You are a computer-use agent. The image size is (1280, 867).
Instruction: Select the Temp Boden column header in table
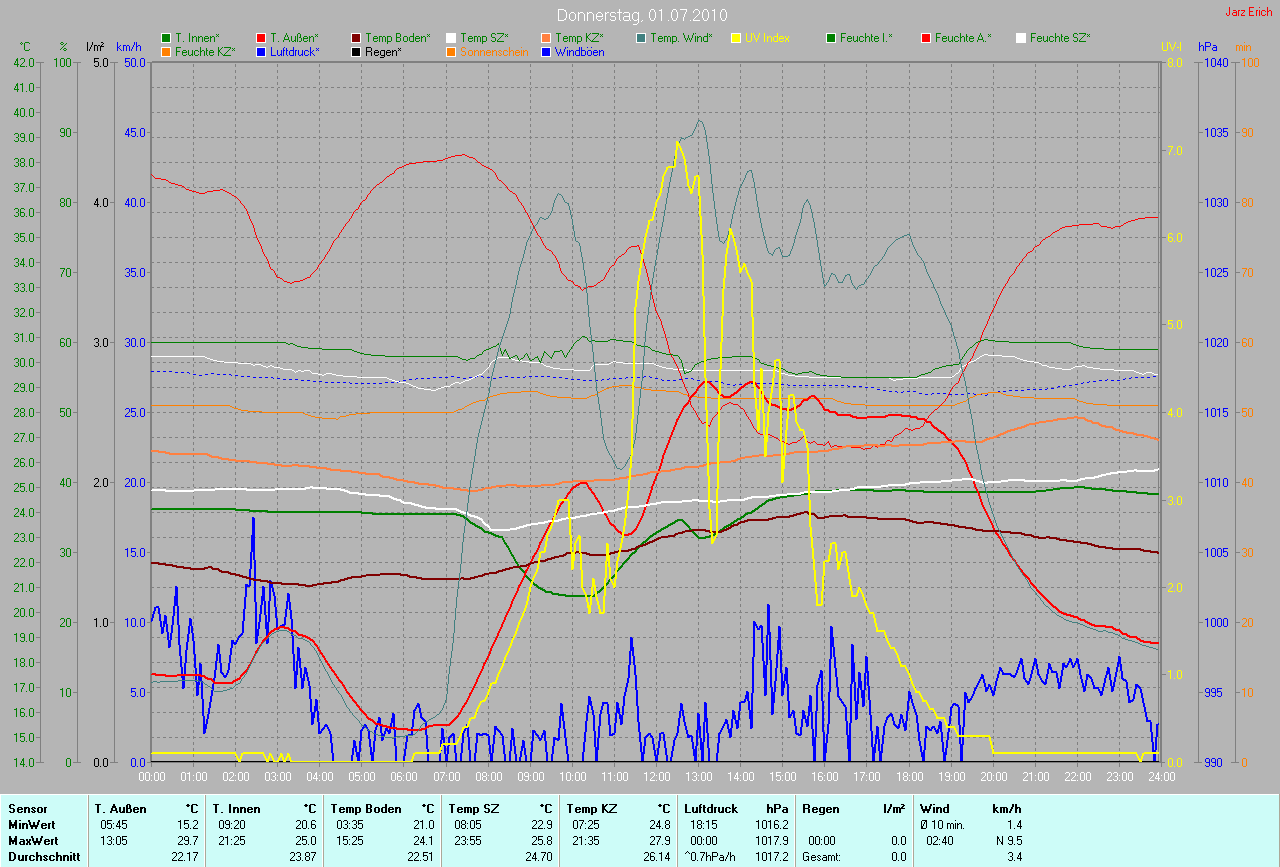(x=366, y=808)
